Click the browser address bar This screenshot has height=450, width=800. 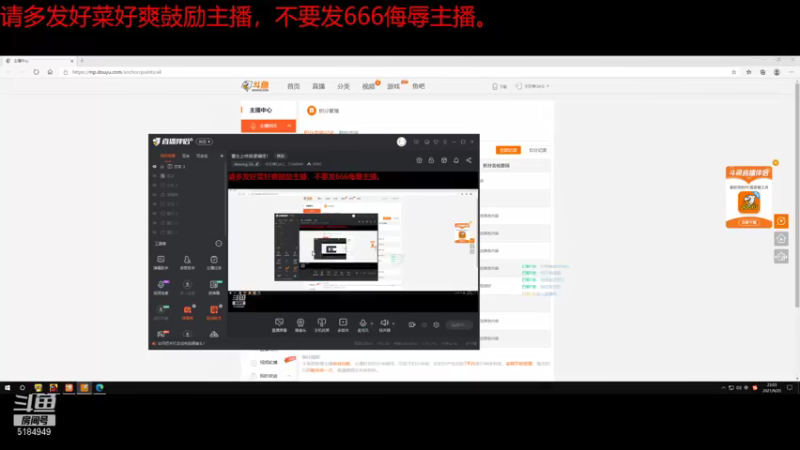[x=398, y=72]
